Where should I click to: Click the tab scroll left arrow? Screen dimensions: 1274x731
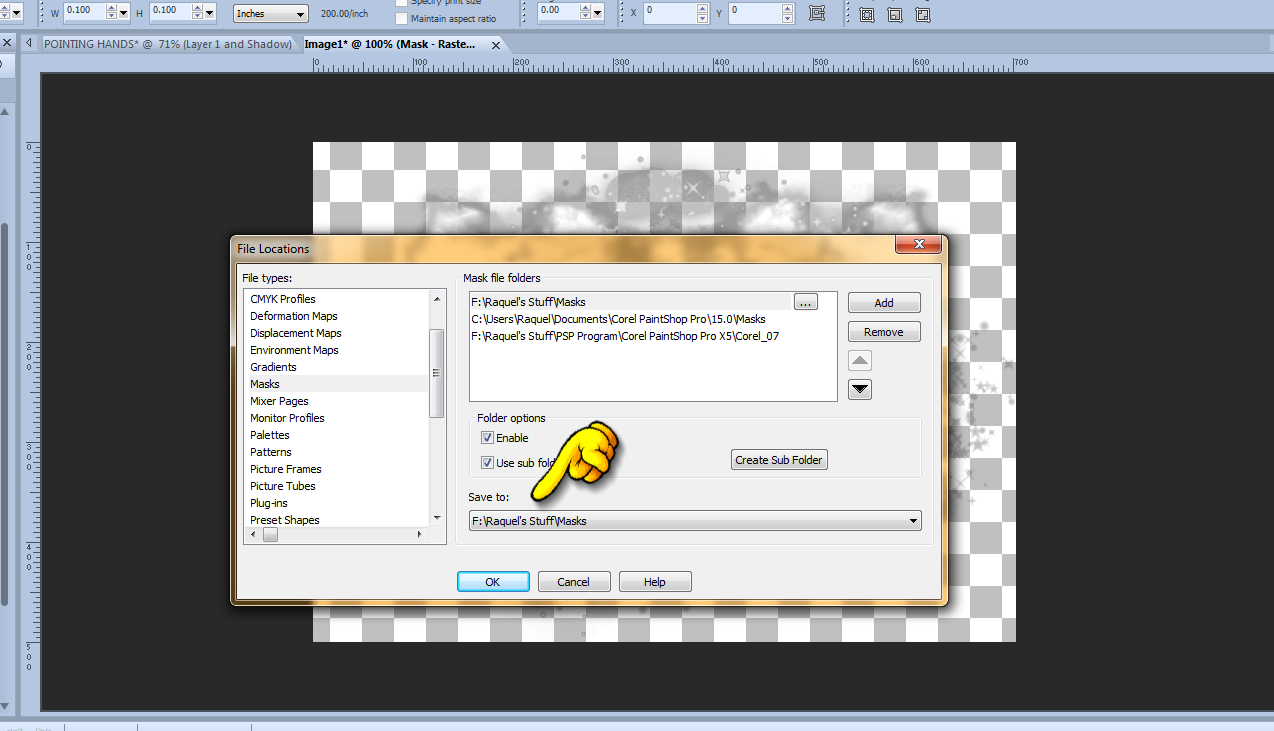pos(28,43)
